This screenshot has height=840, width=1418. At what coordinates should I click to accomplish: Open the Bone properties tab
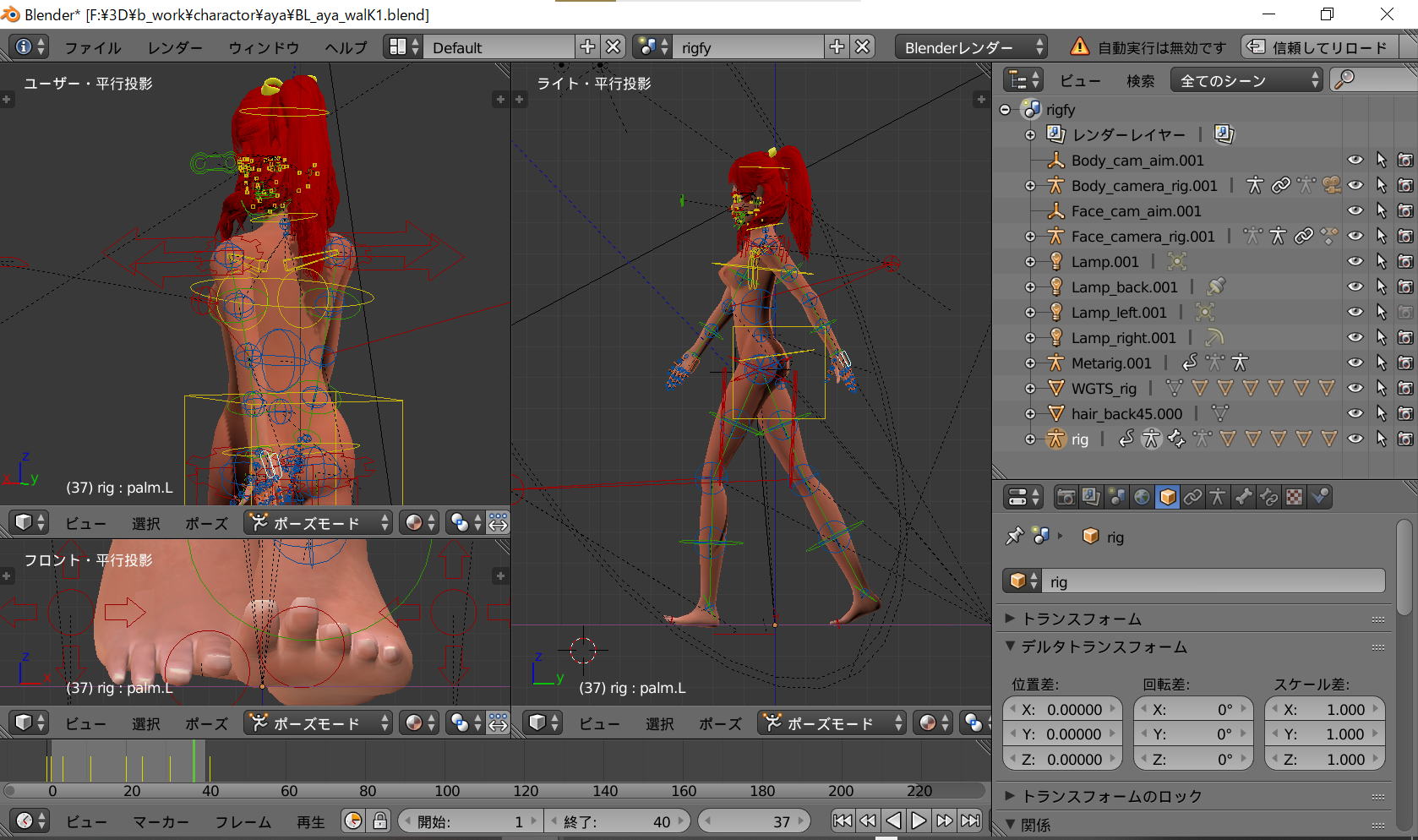pos(1243,498)
